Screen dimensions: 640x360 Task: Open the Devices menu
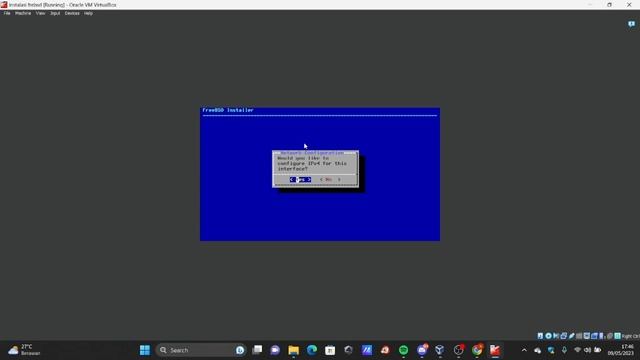(x=72, y=13)
